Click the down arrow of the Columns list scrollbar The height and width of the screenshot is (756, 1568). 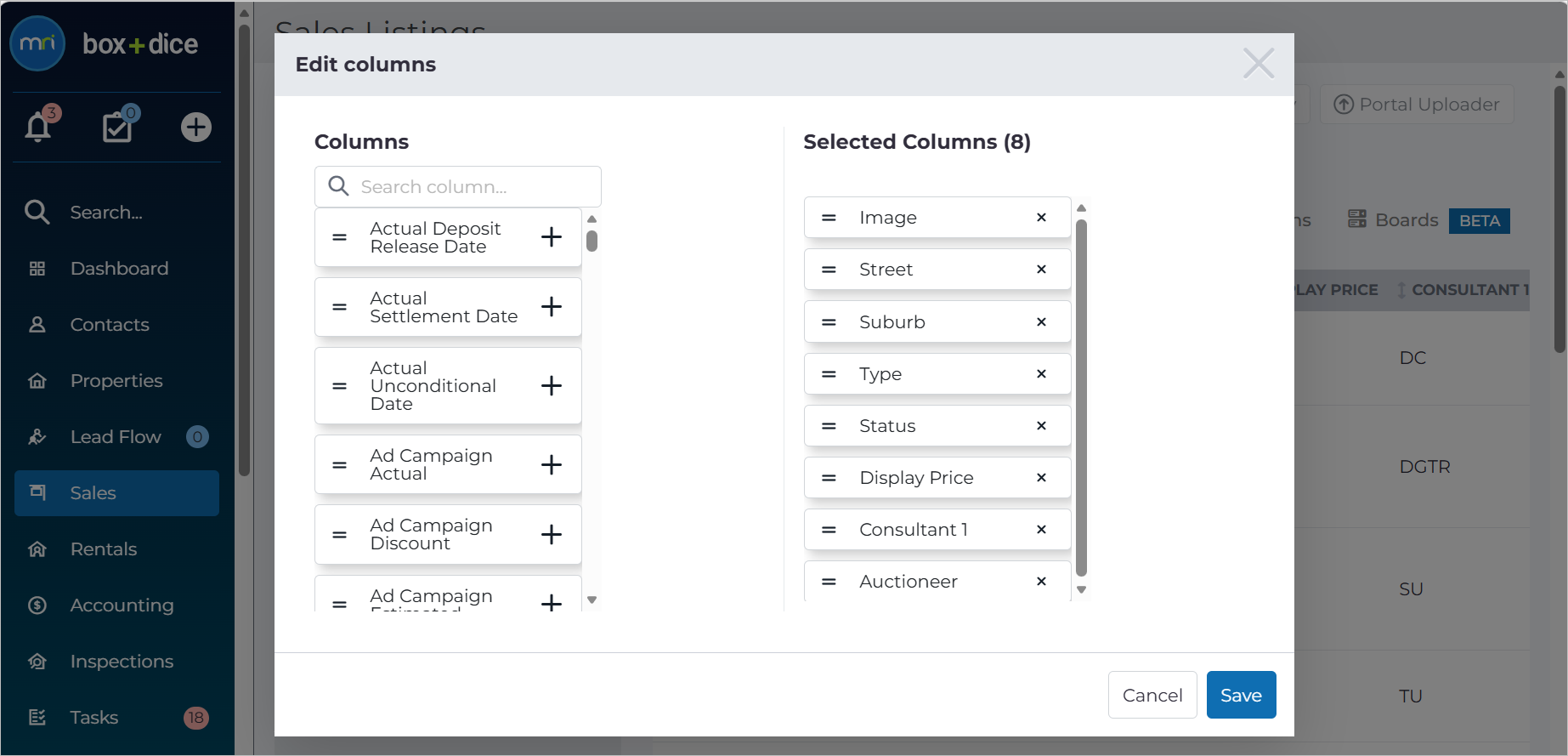pyautogui.click(x=592, y=600)
